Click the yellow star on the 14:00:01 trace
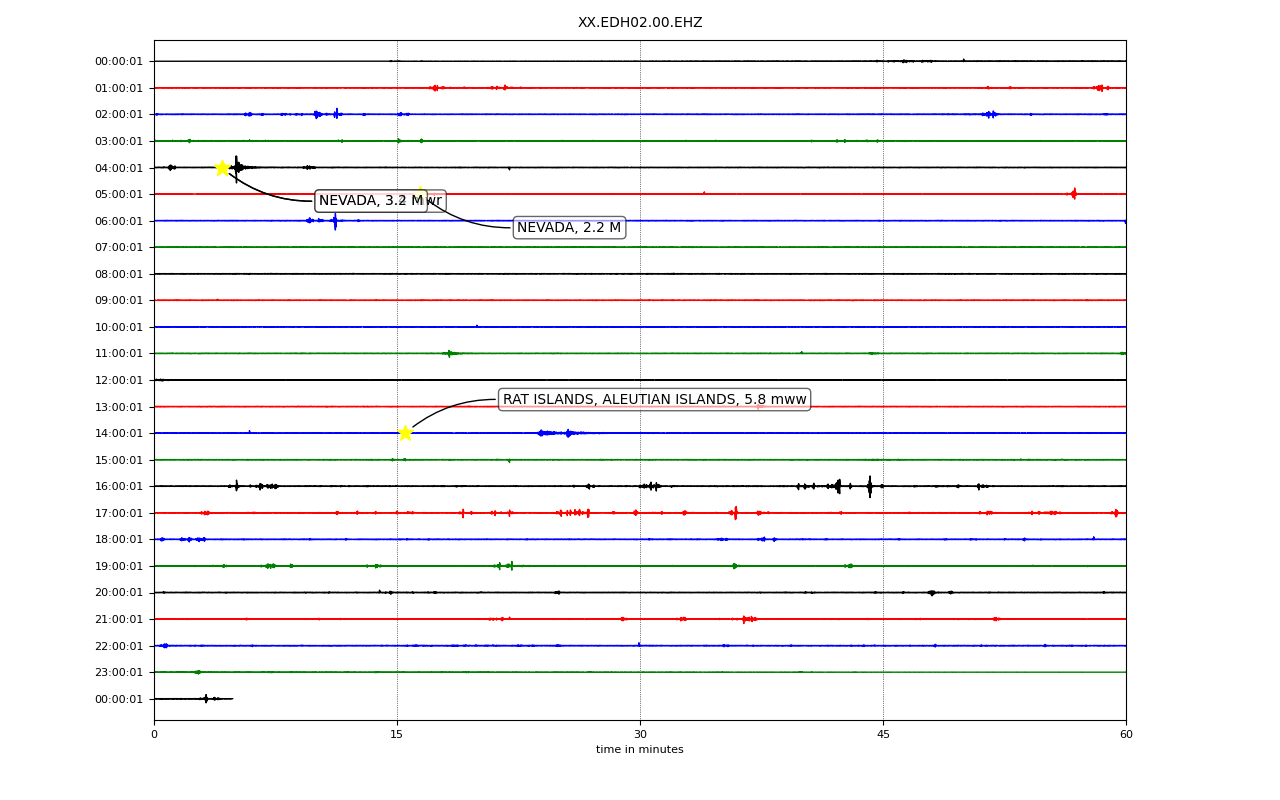The image size is (1280, 800). [x=405, y=433]
